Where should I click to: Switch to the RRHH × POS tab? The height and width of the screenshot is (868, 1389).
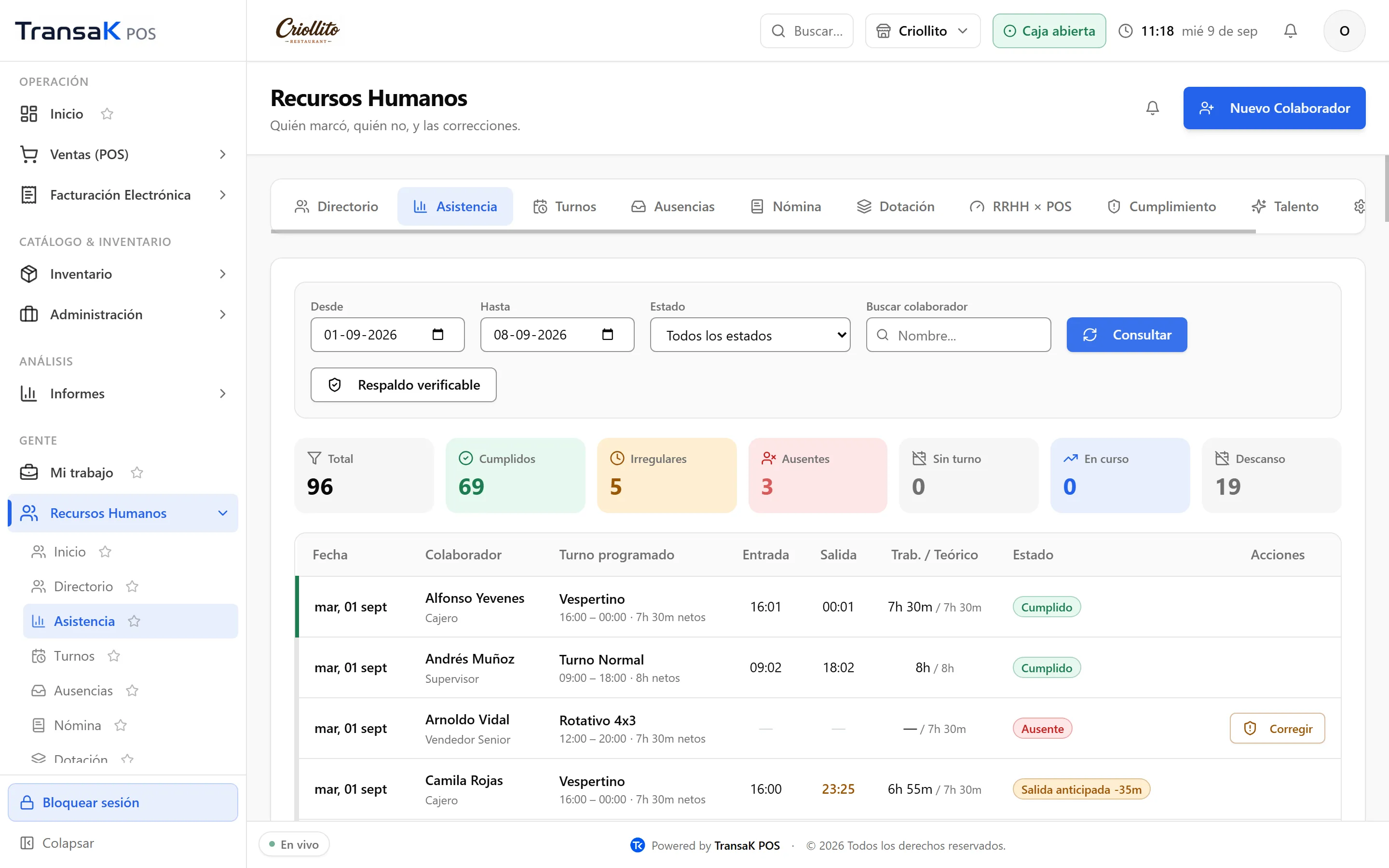click(1021, 207)
